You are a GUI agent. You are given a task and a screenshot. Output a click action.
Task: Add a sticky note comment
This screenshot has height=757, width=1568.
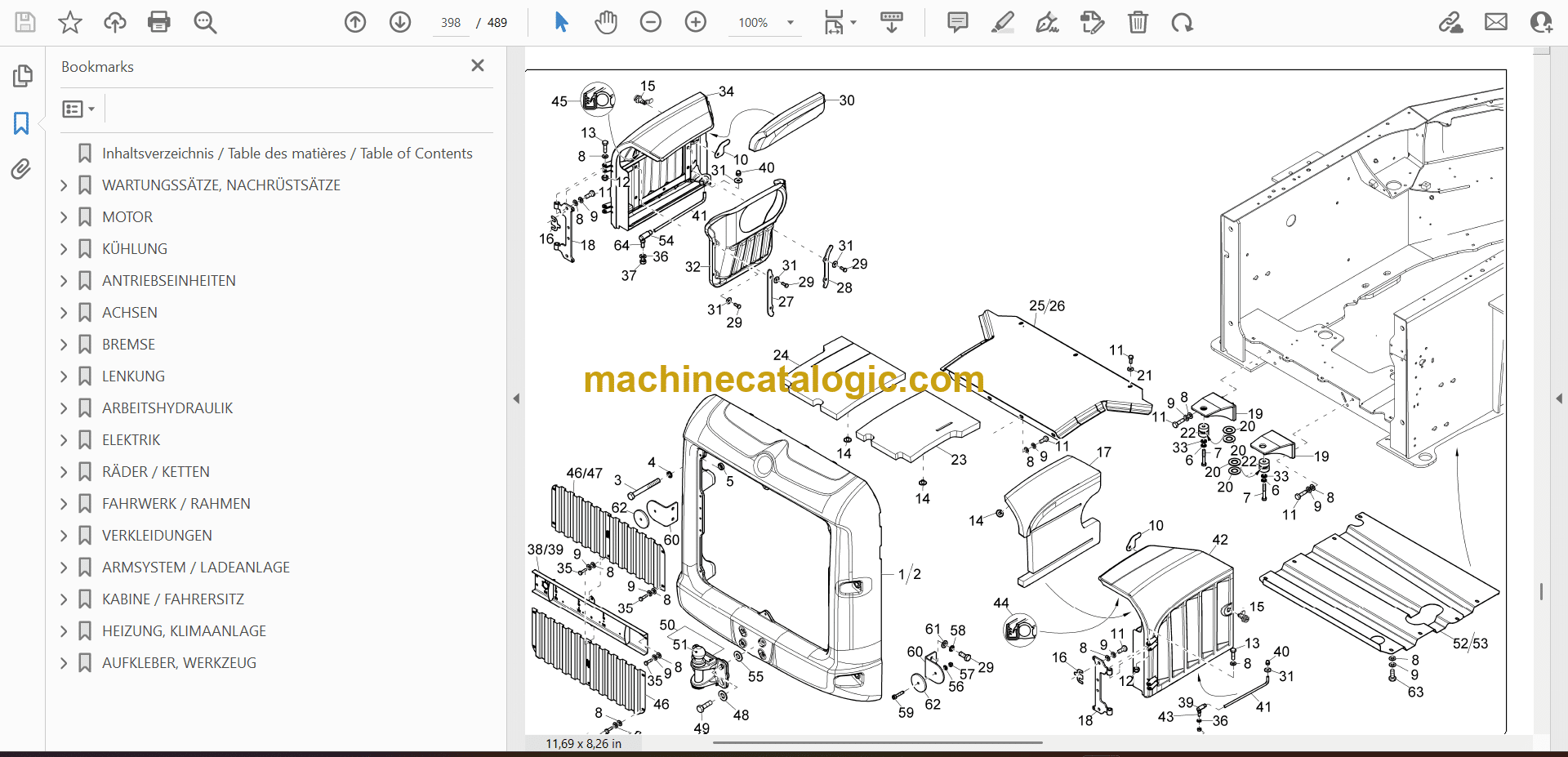[x=957, y=22]
